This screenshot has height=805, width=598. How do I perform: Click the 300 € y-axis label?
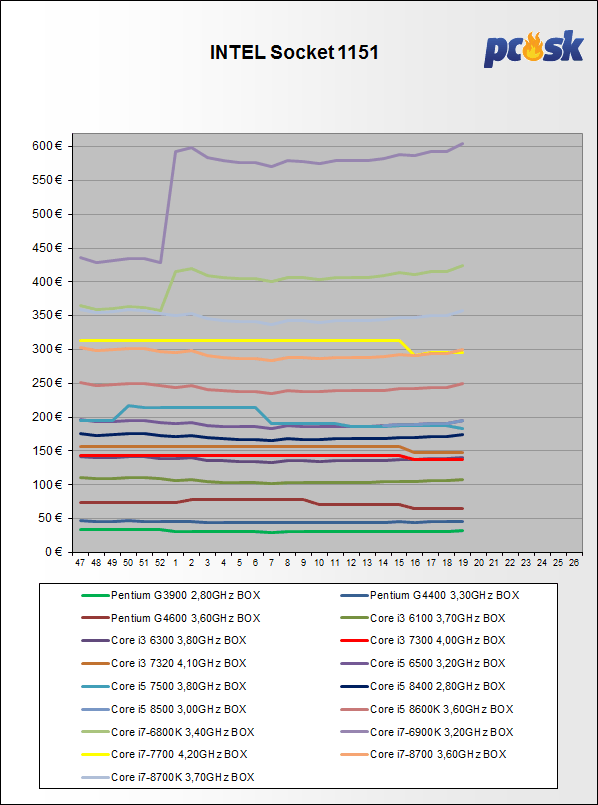[47, 349]
